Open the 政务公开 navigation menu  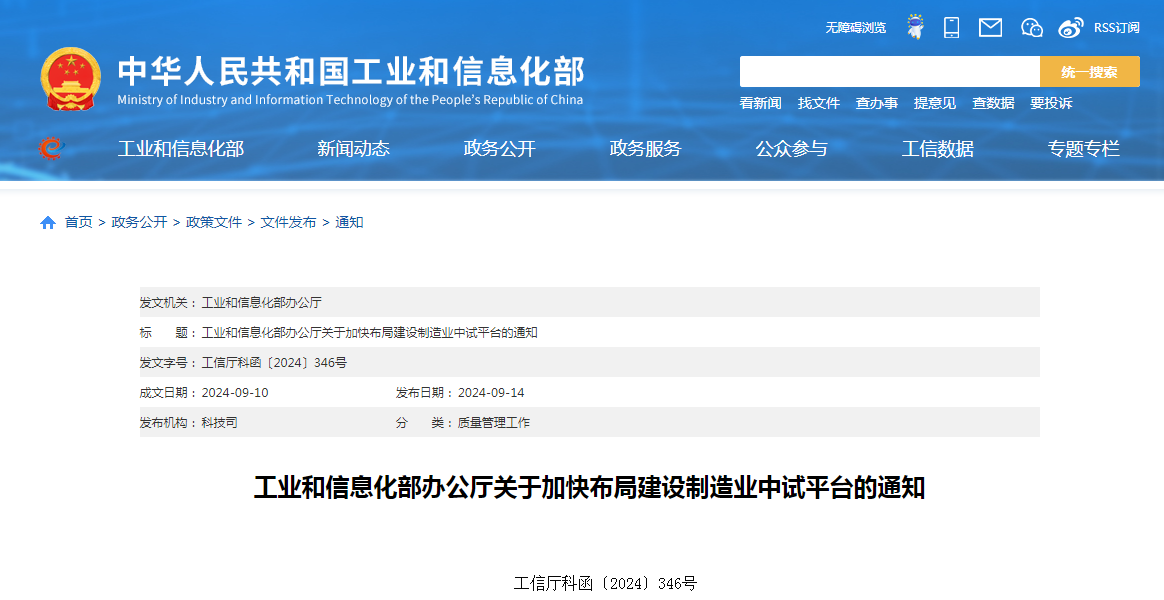point(499,149)
